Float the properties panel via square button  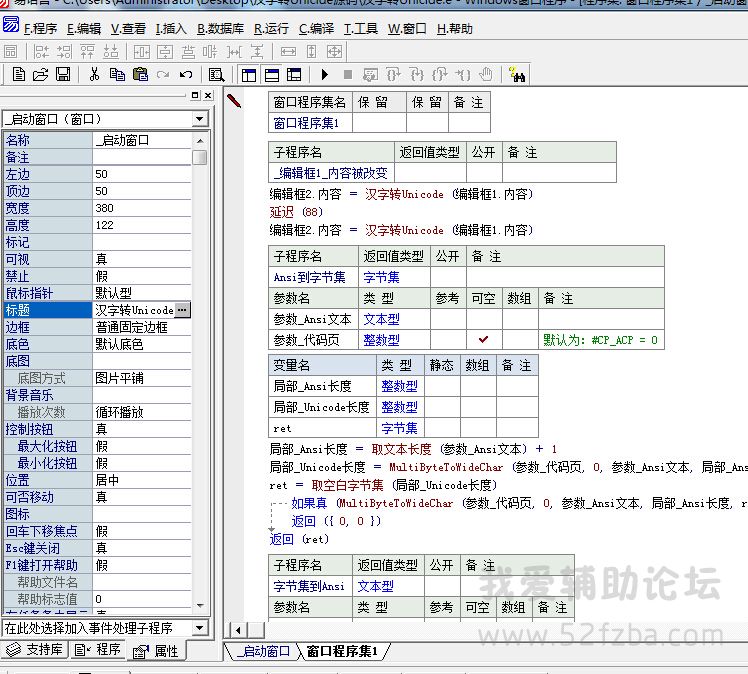pyautogui.click(x=195, y=95)
